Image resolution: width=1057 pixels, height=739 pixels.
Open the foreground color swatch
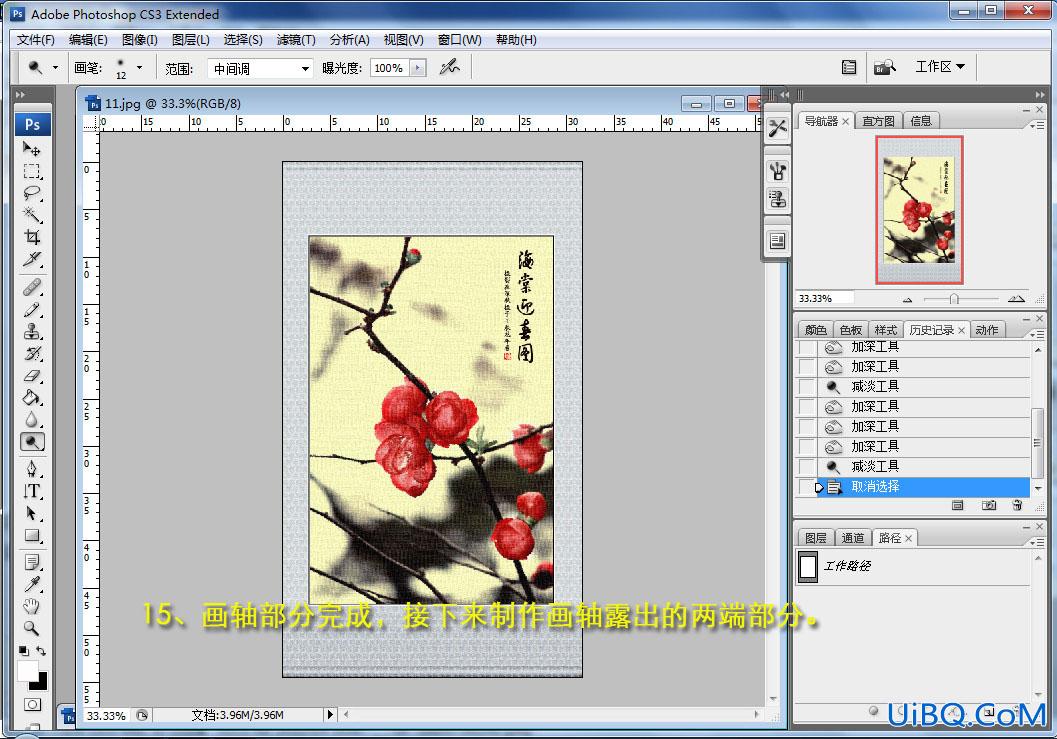pos(28,671)
